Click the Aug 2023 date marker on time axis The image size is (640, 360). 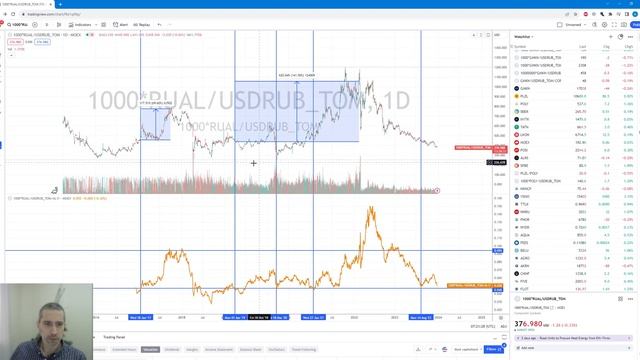coord(421,317)
